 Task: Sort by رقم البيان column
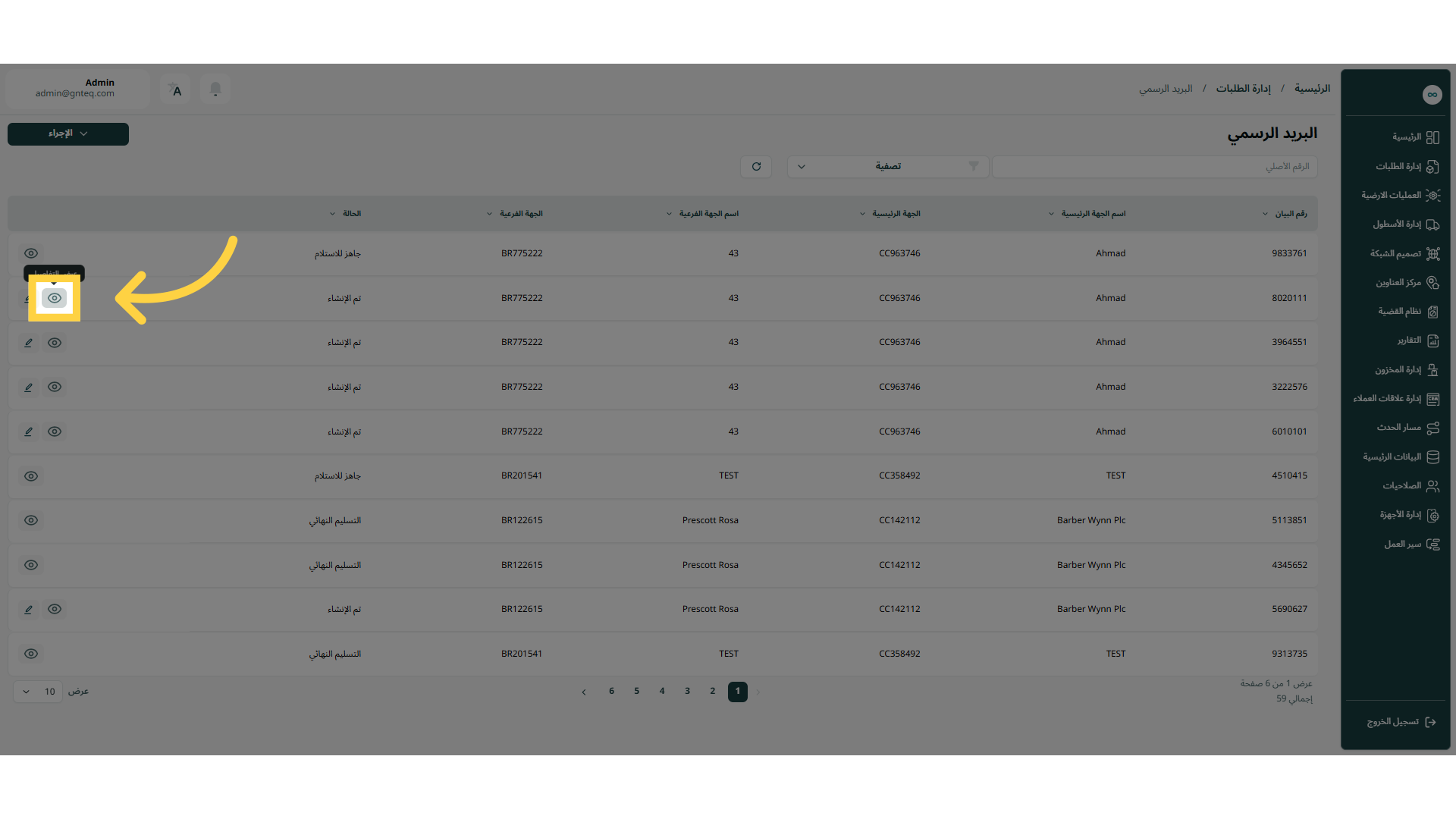pyautogui.click(x=1285, y=214)
